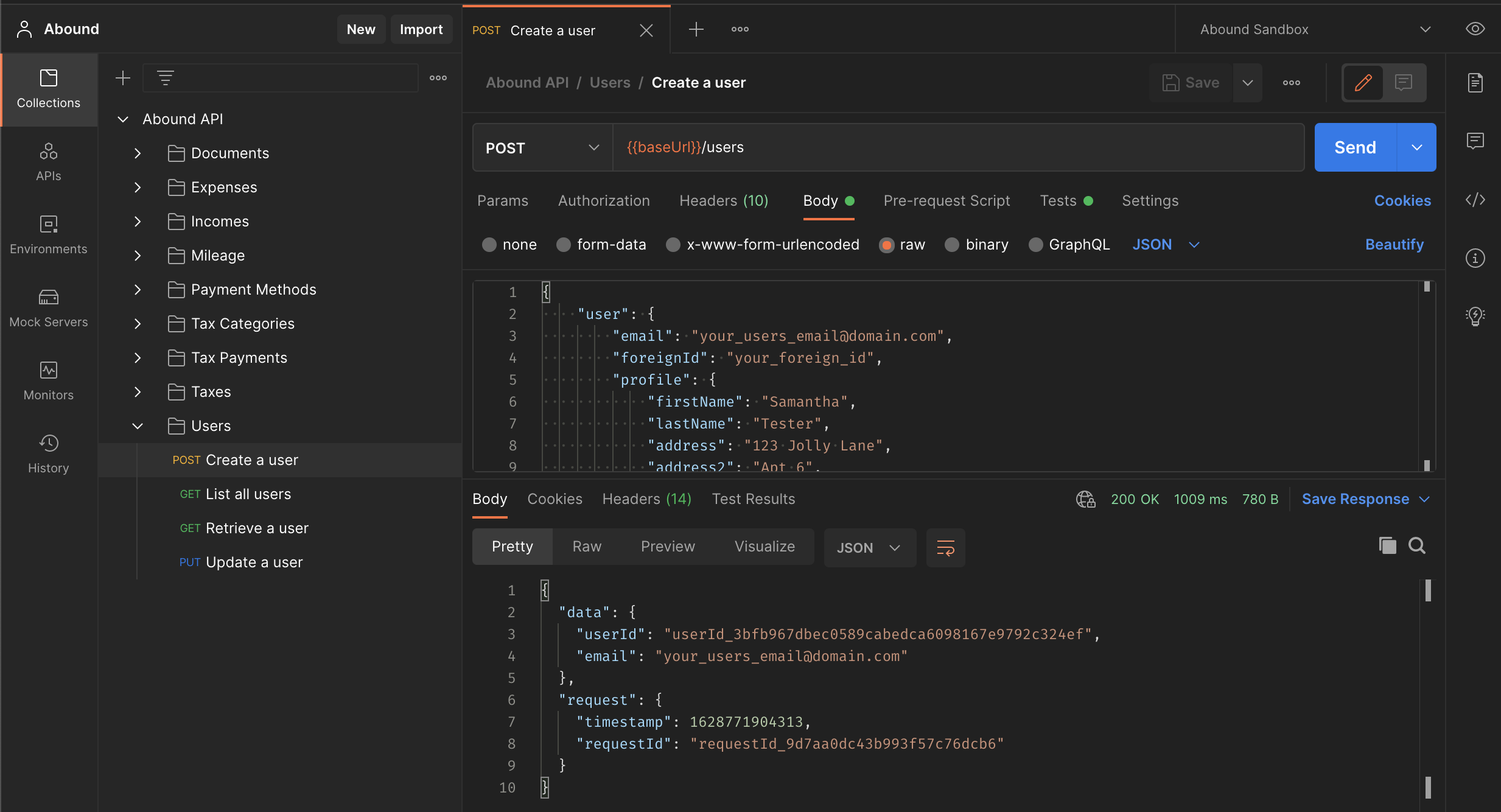Click the New button

pos(361,29)
